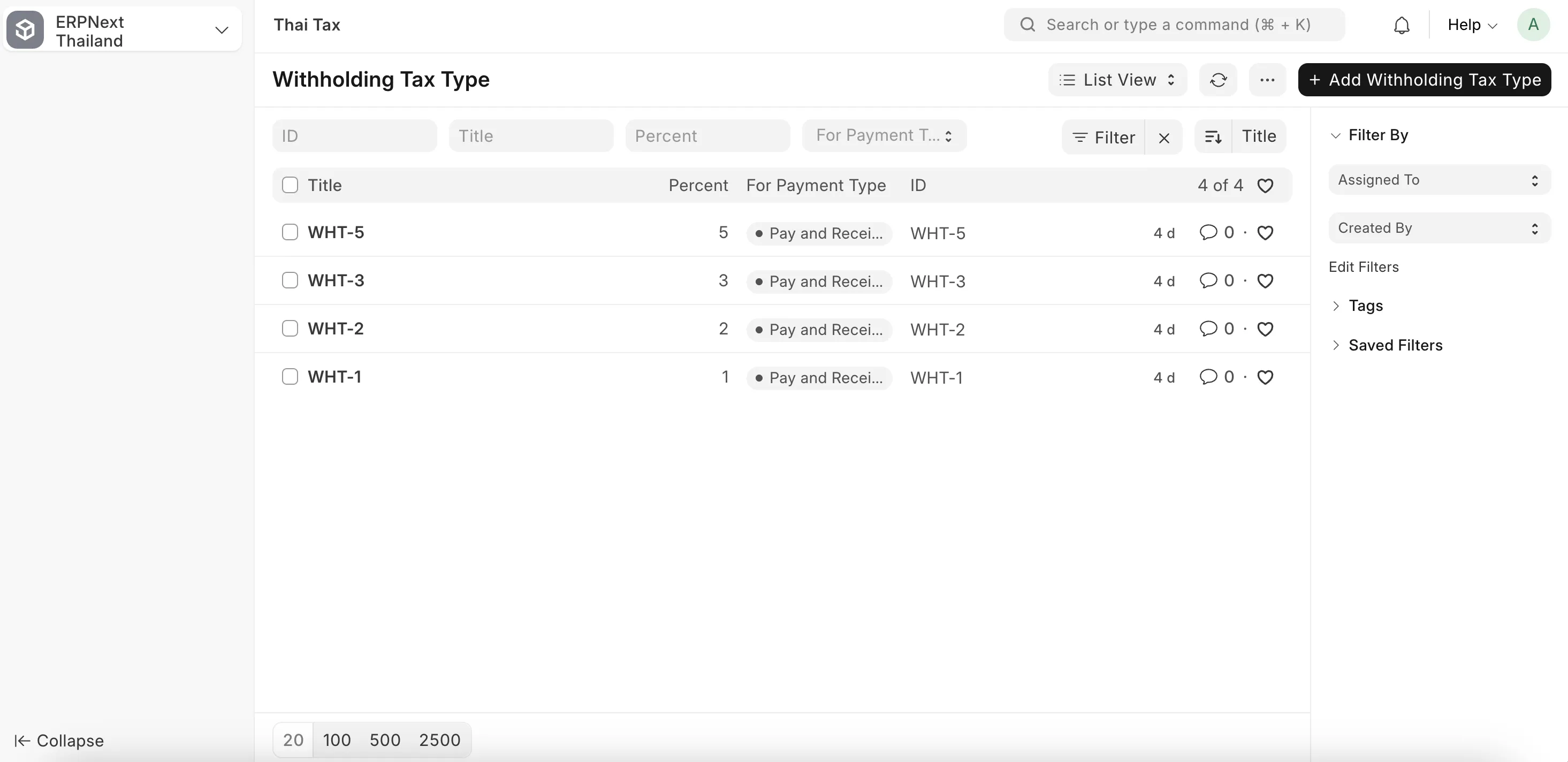Click the ID value WHT-5
Image resolution: width=1568 pixels, height=762 pixels.
(x=938, y=233)
